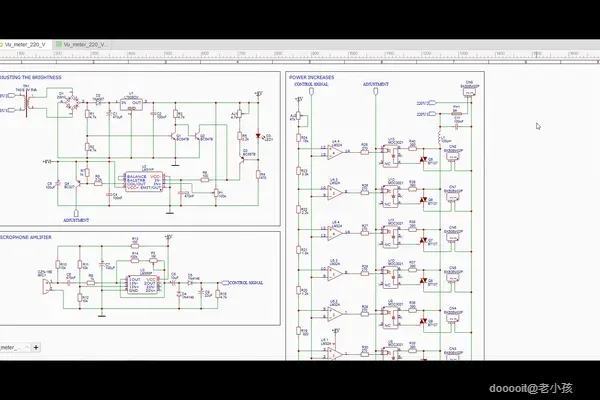Select the electrolytic capacitor C1 470uF
The height and width of the screenshot is (400, 600).
[x=109, y=114]
